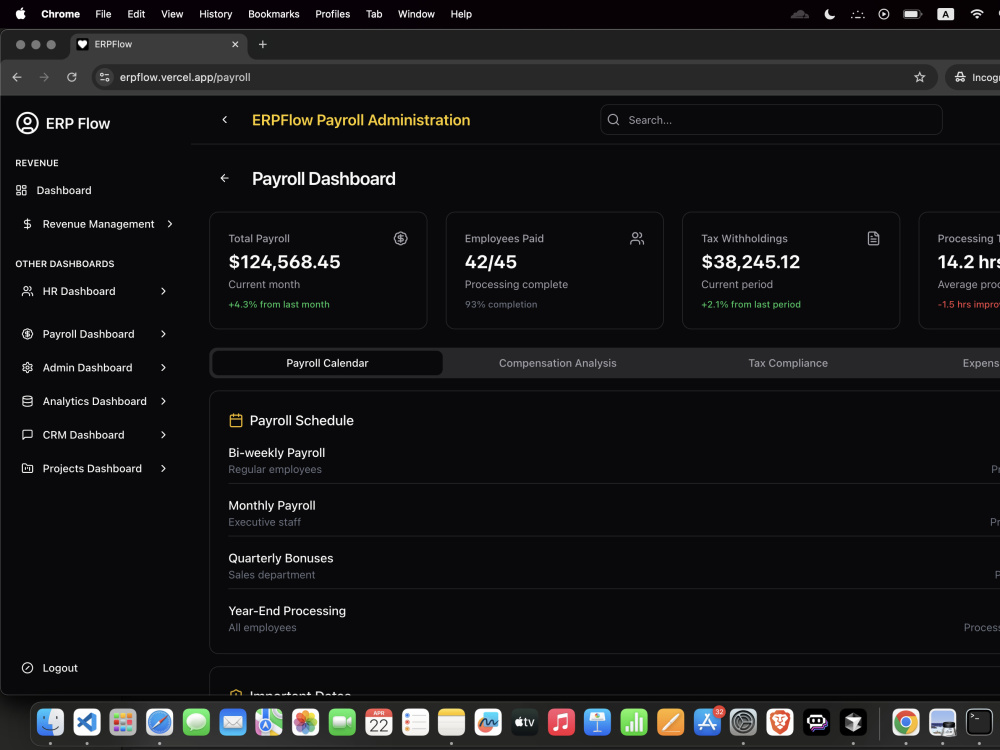Viewport: 1000px width, 750px height.
Task: Expand the Revenue Management chevron
Action: 170,224
